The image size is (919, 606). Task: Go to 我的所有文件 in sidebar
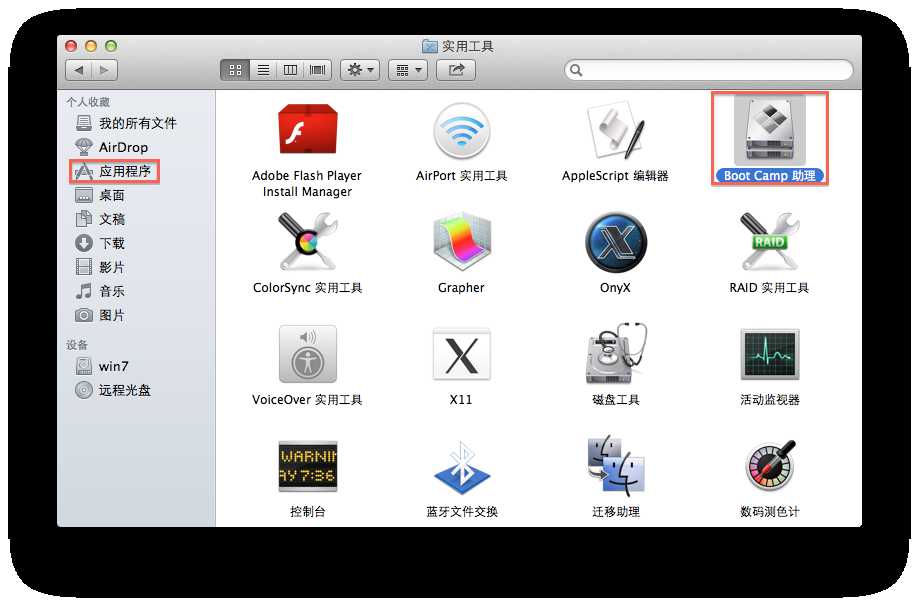(x=126, y=123)
